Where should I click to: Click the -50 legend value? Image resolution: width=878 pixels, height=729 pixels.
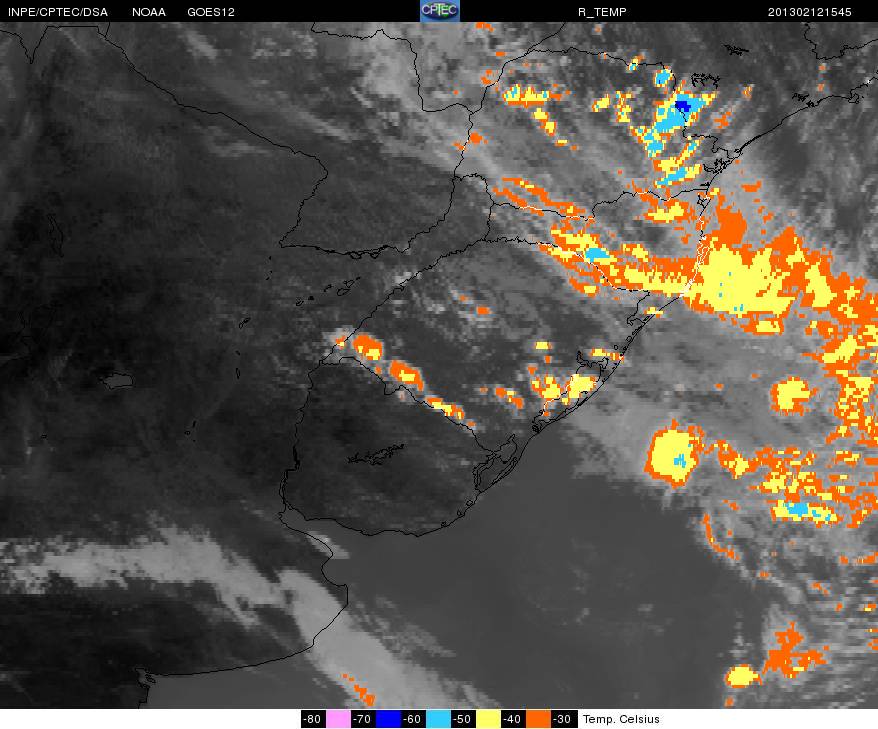[463, 719]
